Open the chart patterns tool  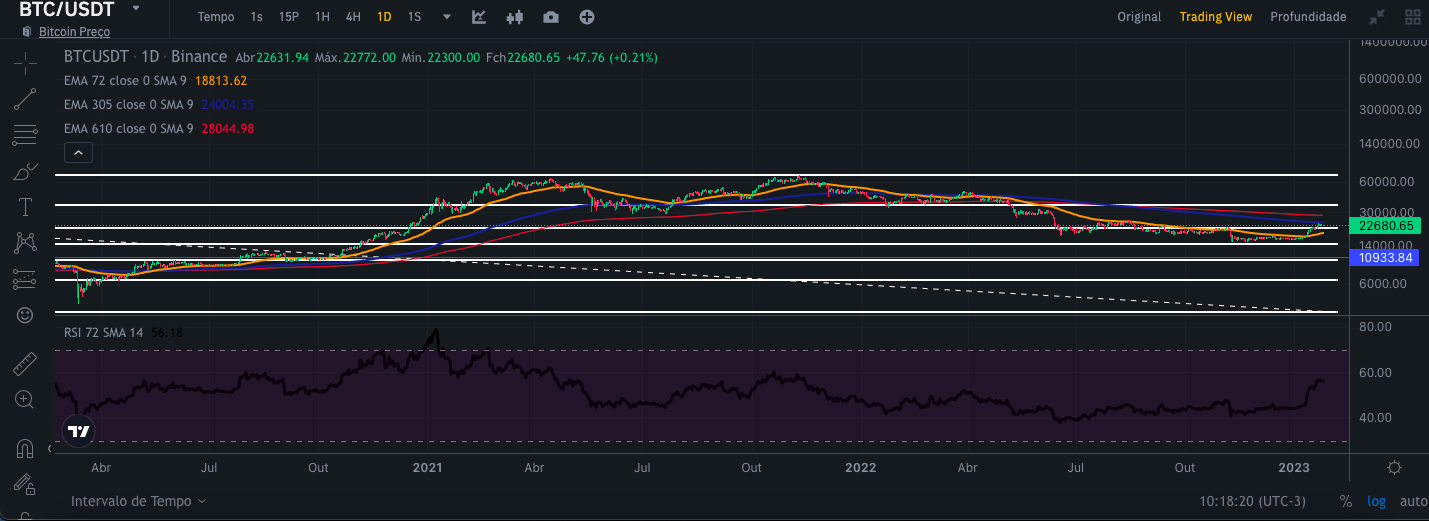click(25, 242)
